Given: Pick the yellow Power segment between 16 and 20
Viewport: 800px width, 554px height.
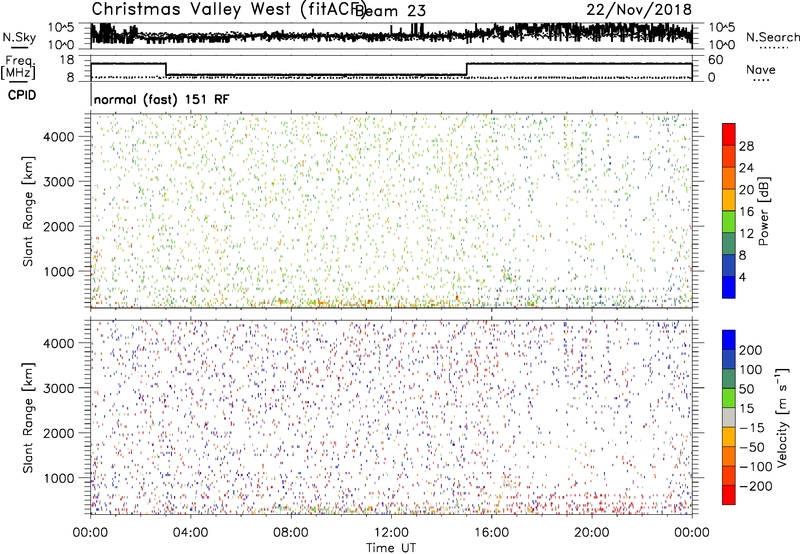Looking at the screenshot, I should pos(729,200).
